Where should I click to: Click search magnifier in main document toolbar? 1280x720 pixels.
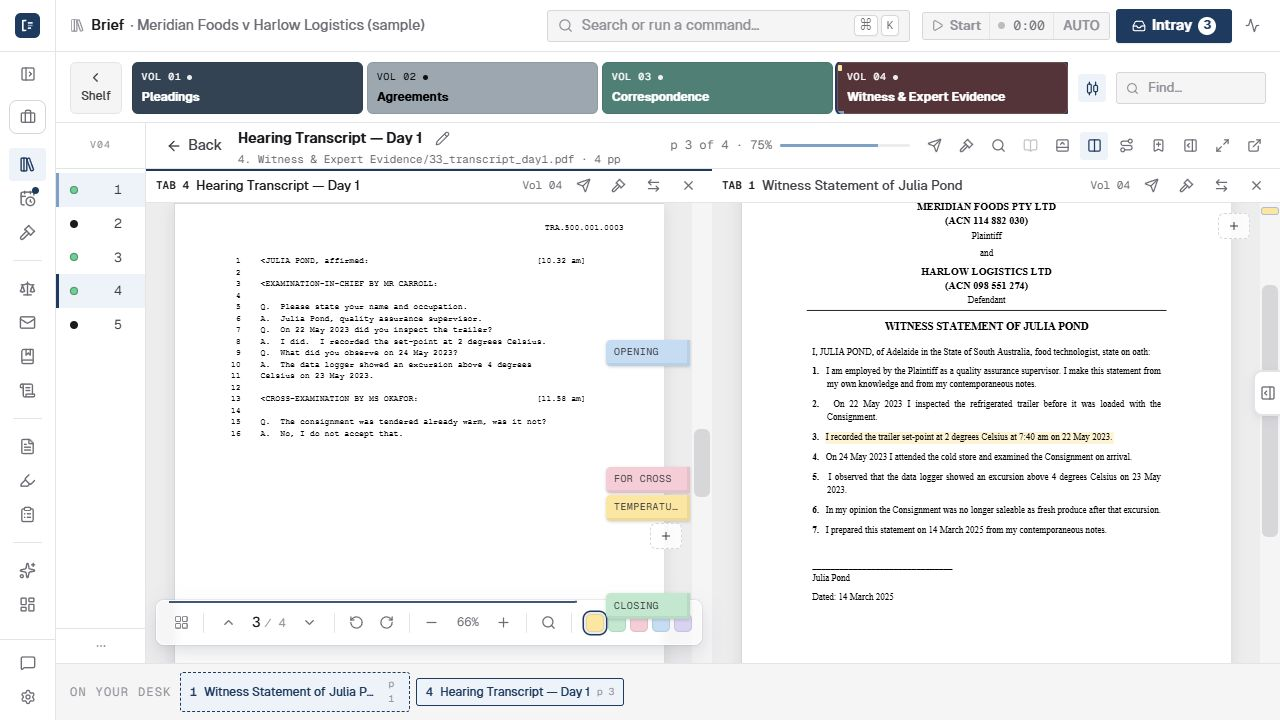(998, 146)
